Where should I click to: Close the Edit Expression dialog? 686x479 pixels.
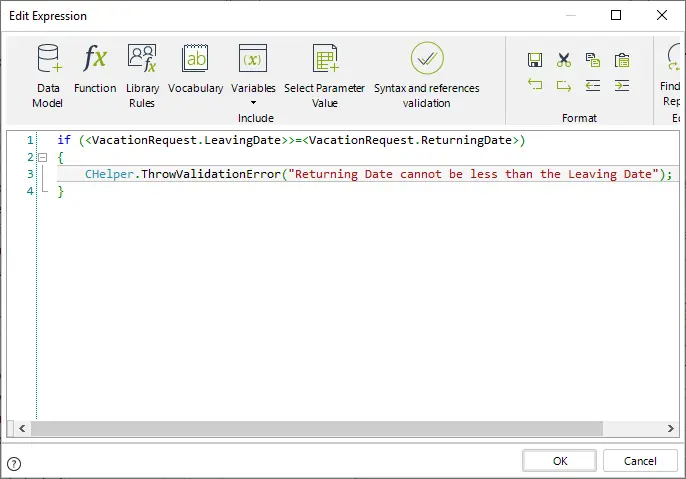point(662,15)
